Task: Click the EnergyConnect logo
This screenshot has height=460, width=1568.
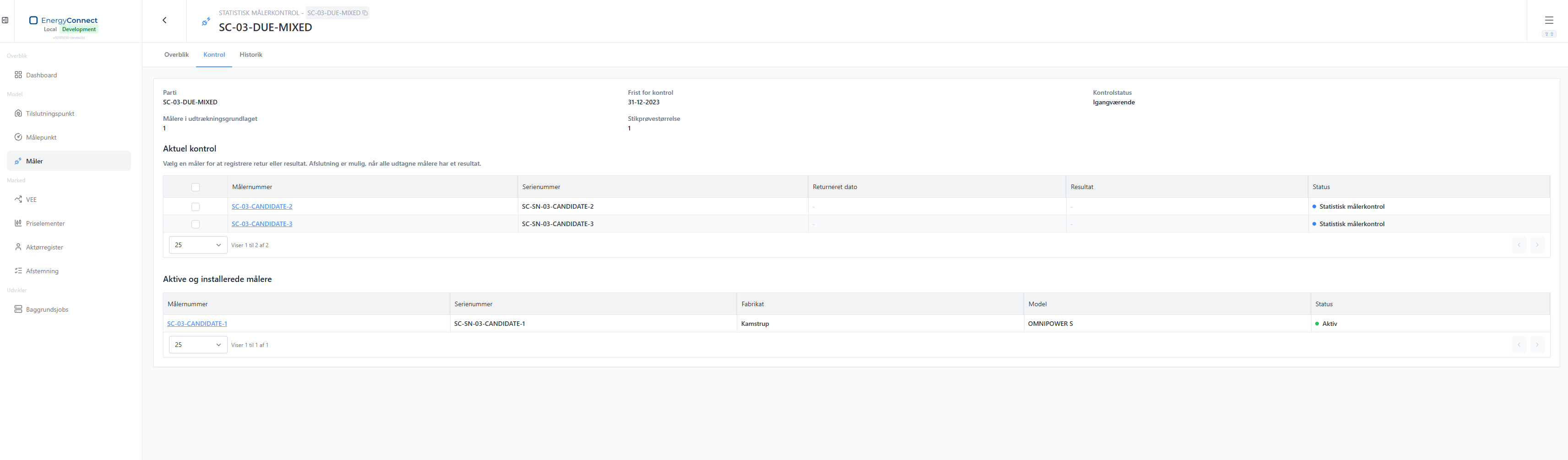Action: coord(63,20)
